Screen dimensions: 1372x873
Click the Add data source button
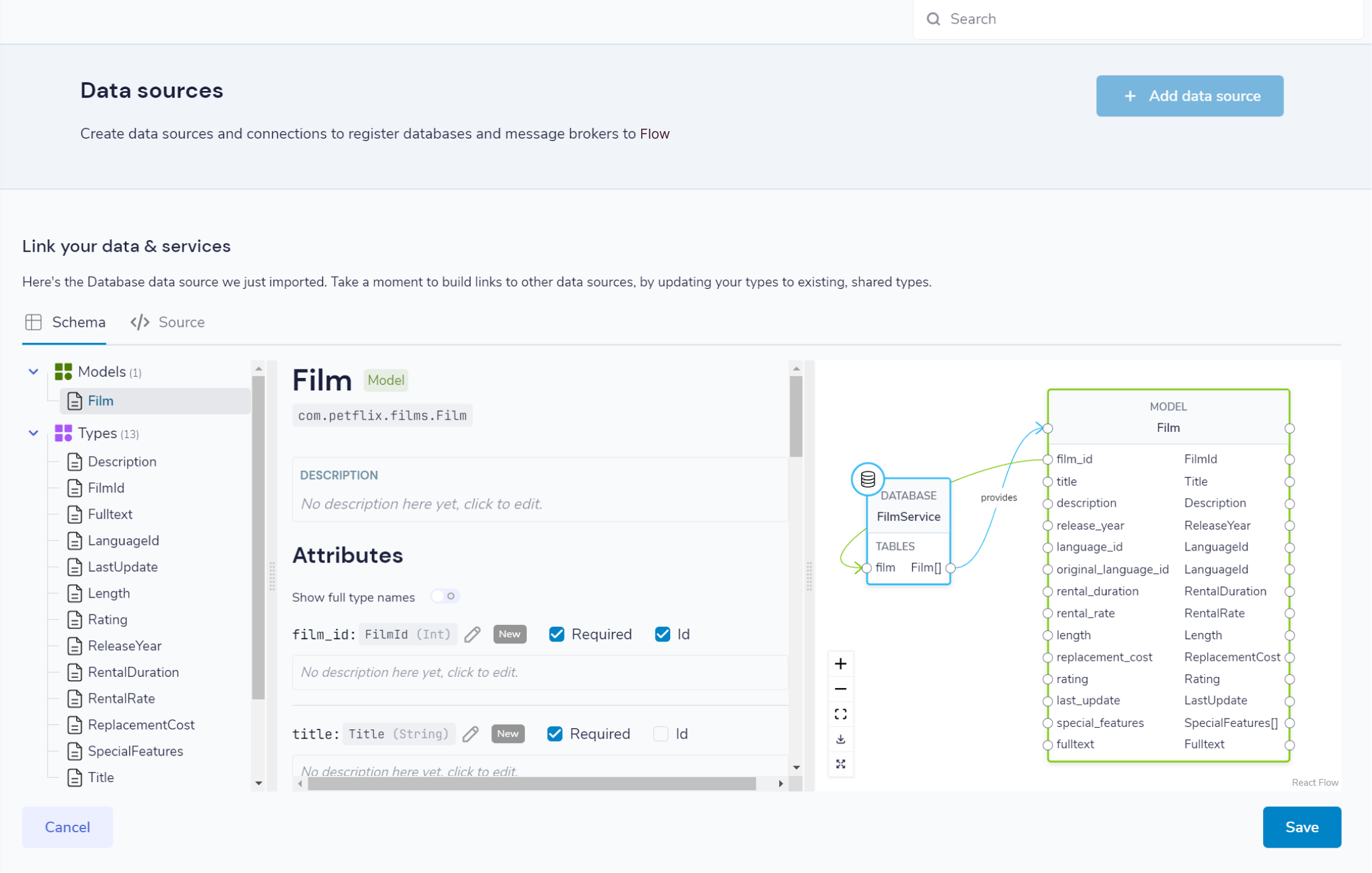click(1191, 96)
